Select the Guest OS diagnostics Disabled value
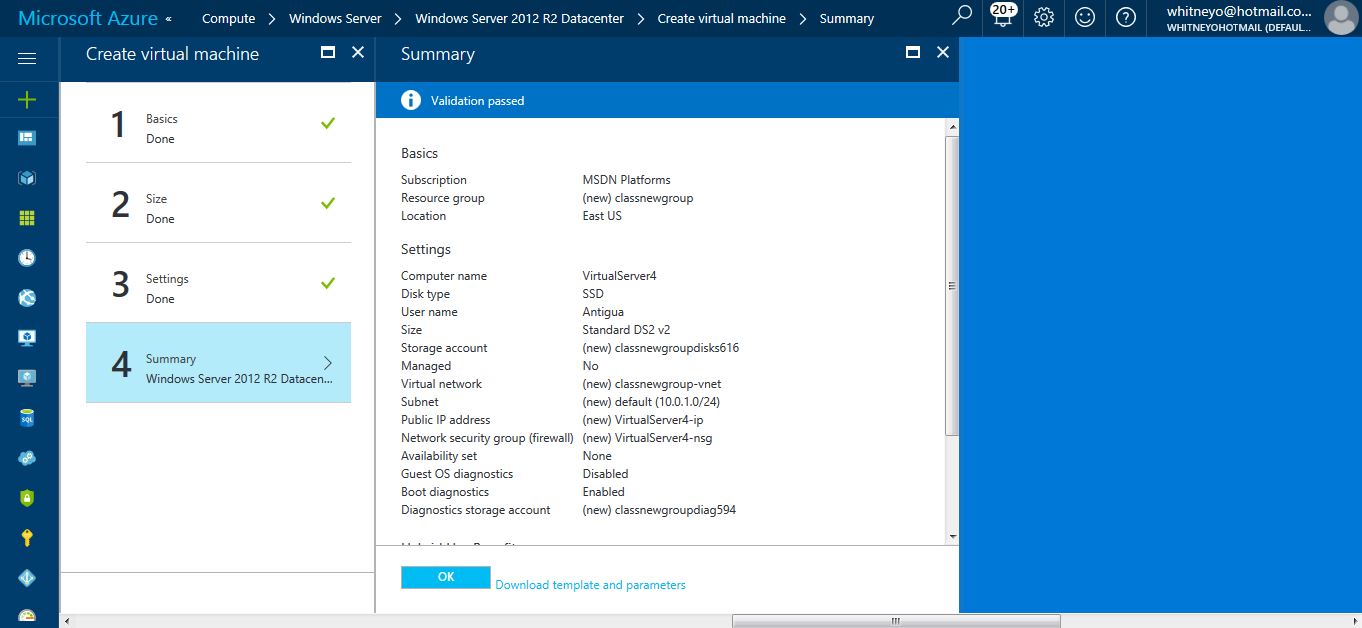 coord(605,474)
